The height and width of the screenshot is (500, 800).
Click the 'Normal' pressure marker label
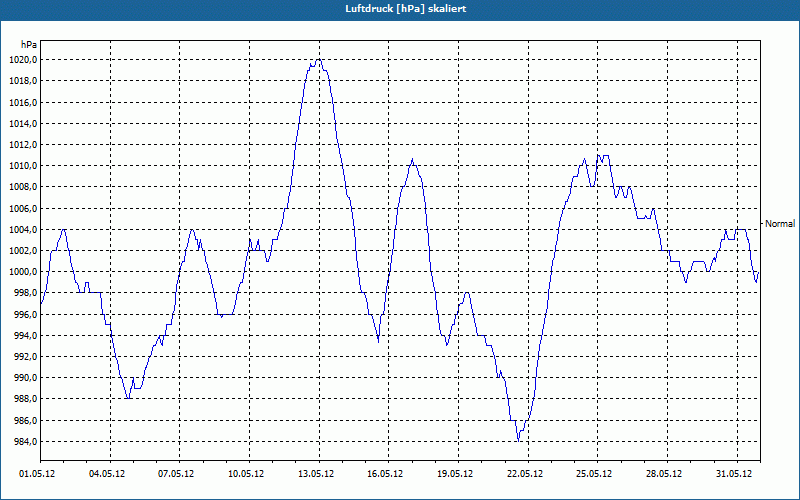tap(780, 224)
